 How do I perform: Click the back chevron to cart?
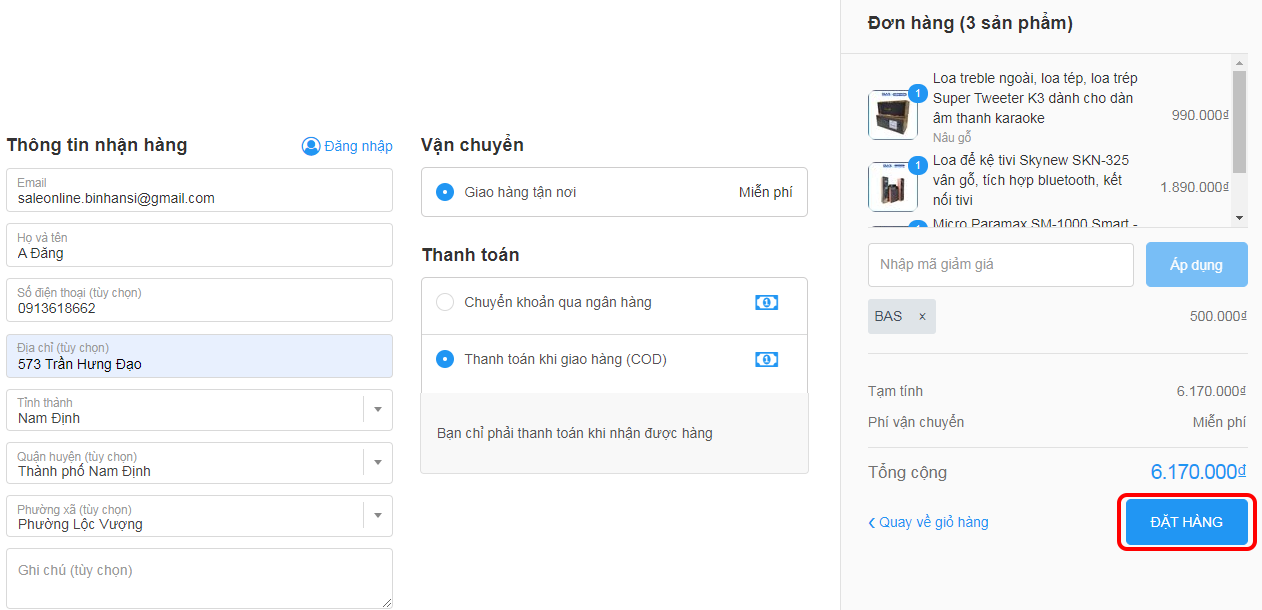(872, 523)
